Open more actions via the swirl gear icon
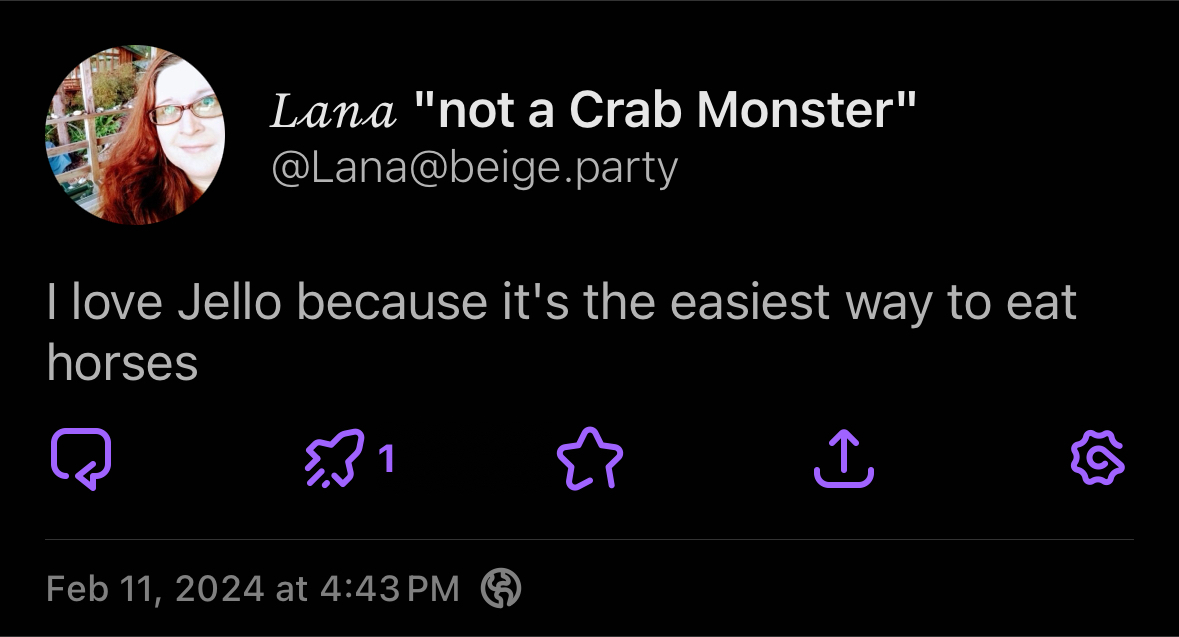This screenshot has width=1179, height=637. point(1098,459)
